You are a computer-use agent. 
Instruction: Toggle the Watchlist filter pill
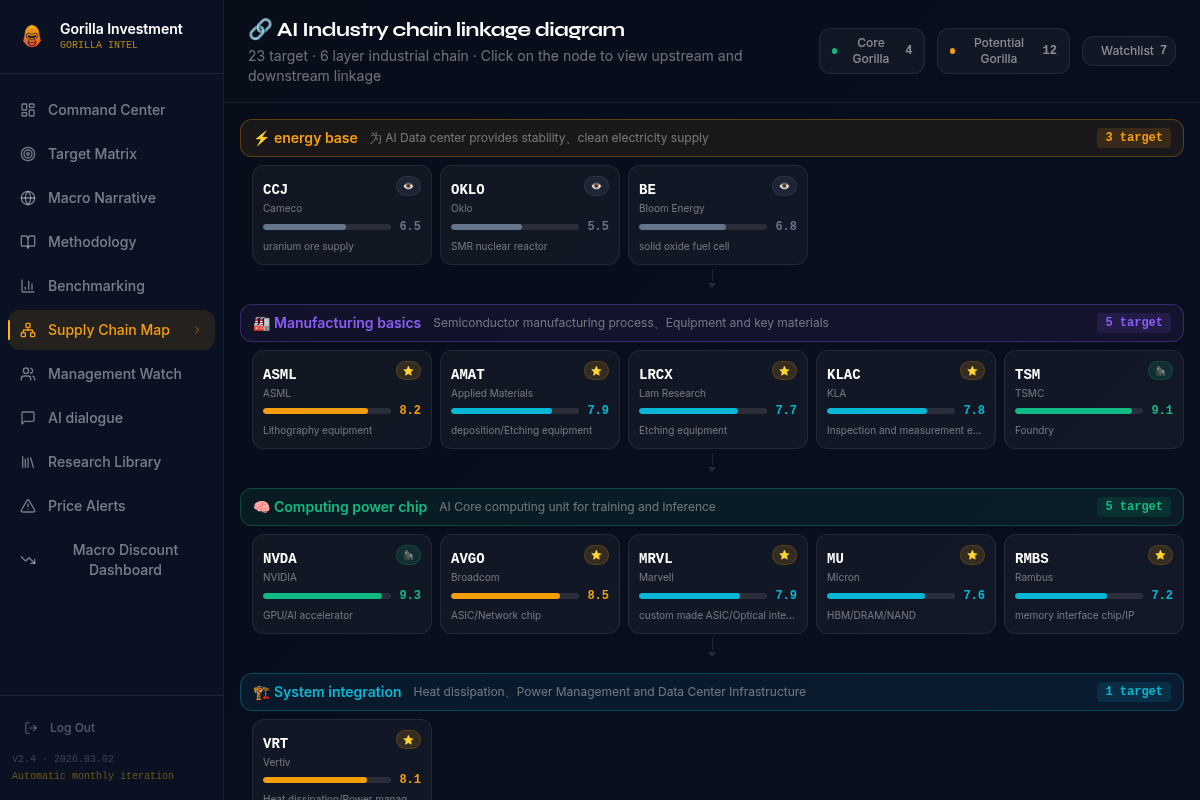[x=1129, y=51]
